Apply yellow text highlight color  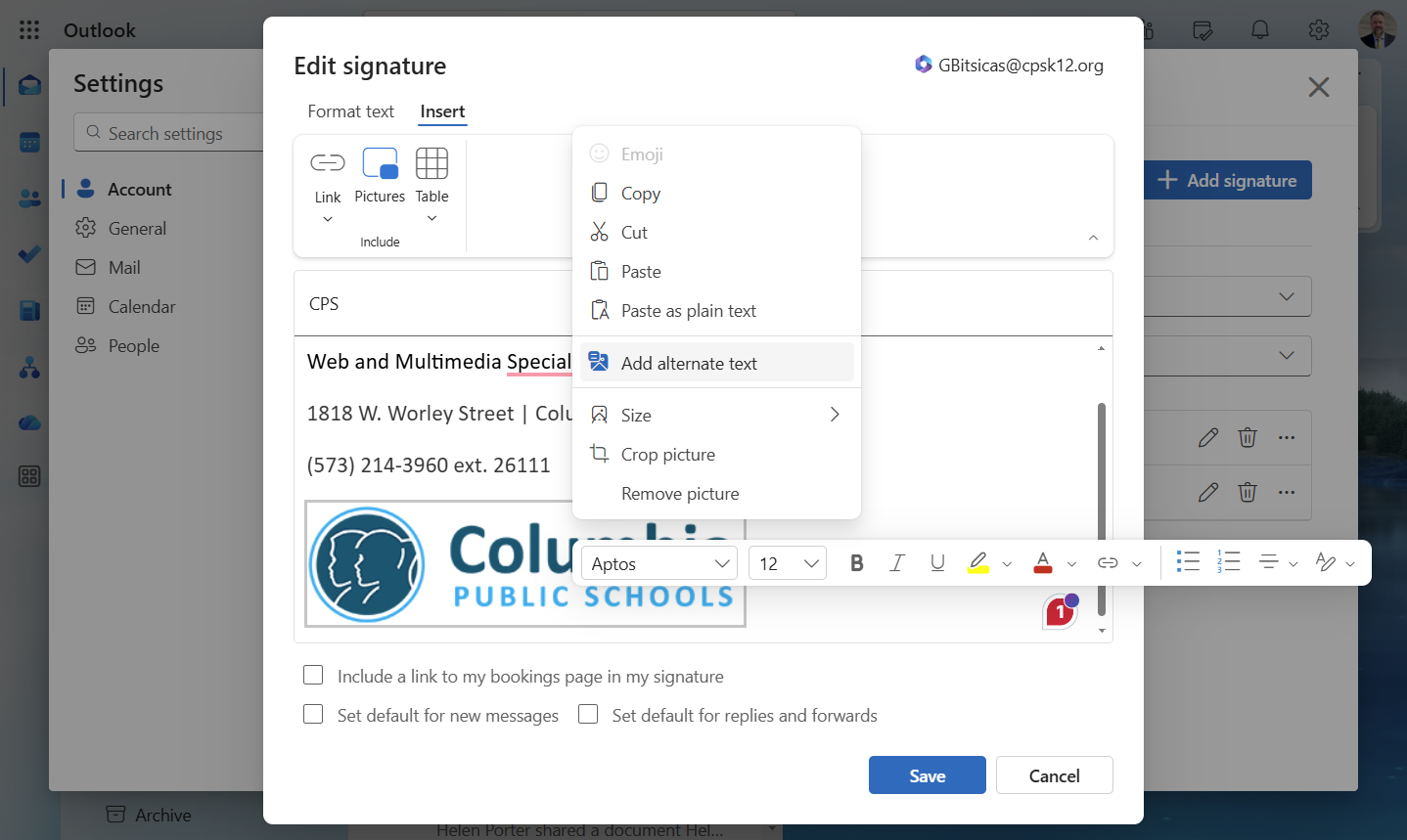(x=978, y=563)
